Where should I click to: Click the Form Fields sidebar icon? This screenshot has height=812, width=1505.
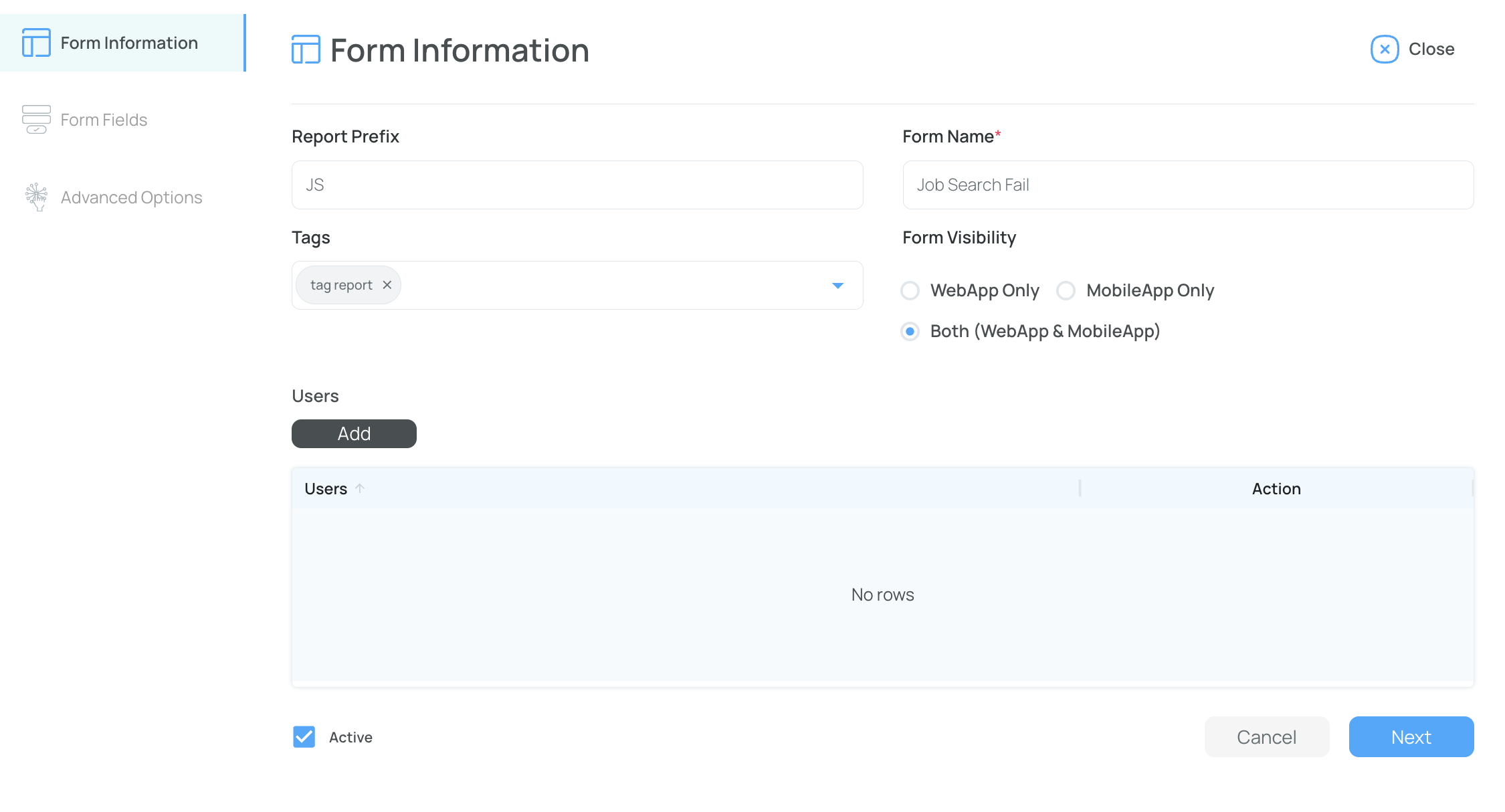[x=36, y=120]
